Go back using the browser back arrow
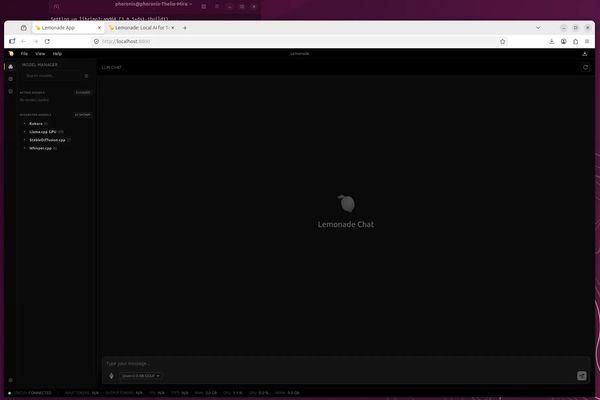 click(24, 41)
